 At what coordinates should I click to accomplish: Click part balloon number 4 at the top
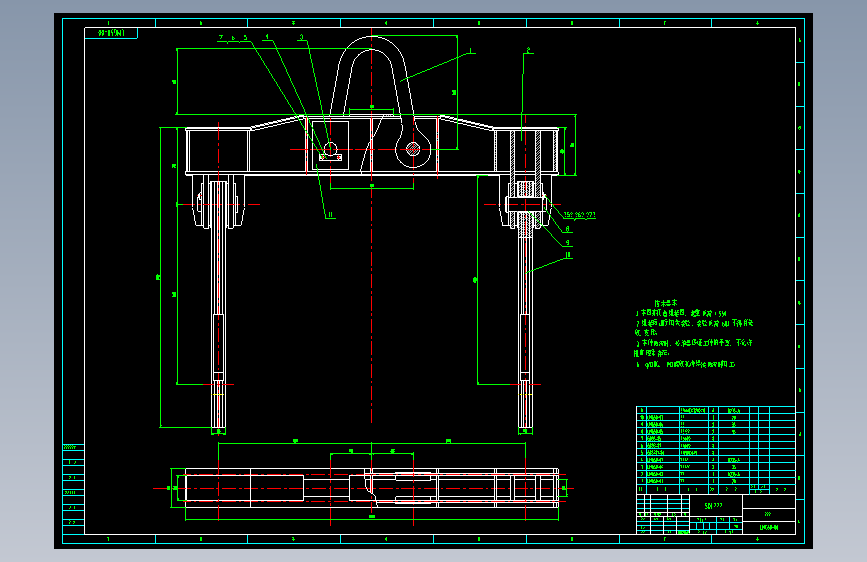click(267, 38)
